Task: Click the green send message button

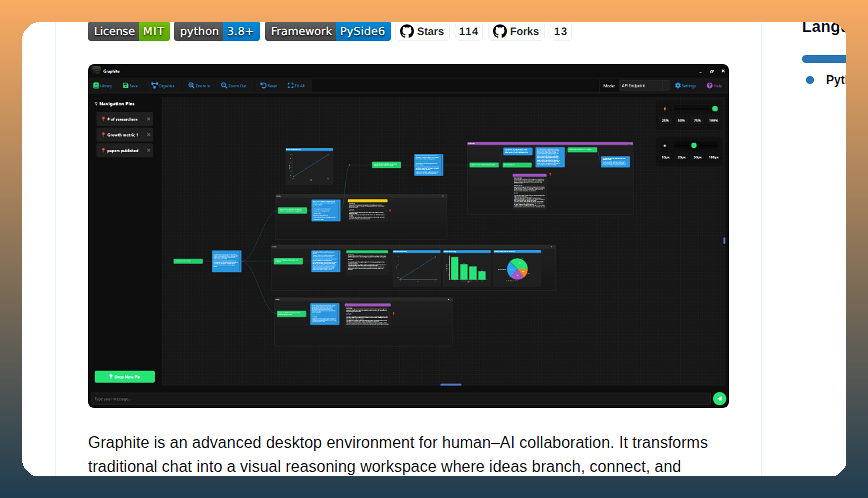Action: [x=719, y=398]
